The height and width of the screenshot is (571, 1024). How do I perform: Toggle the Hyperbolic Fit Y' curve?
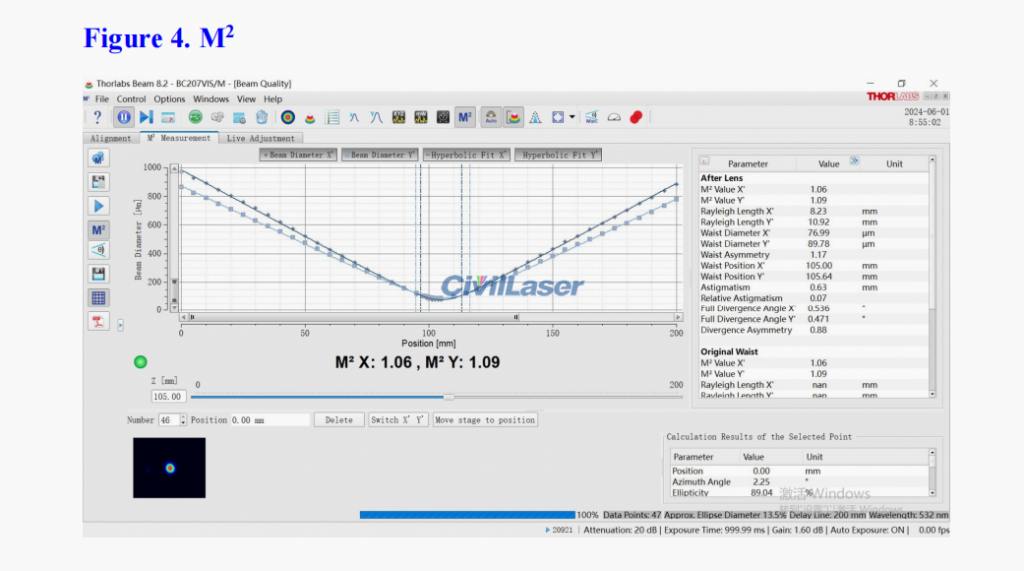click(x=558, y=155)
